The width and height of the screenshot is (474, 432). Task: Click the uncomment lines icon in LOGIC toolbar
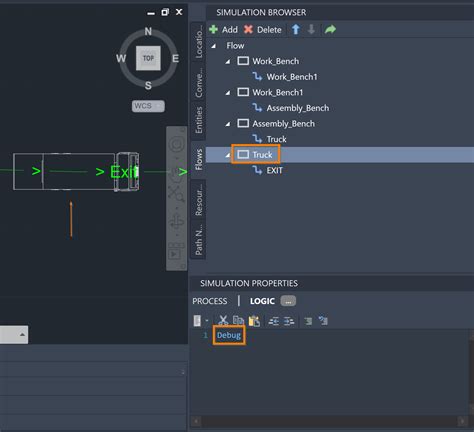(x=323, y=321)
